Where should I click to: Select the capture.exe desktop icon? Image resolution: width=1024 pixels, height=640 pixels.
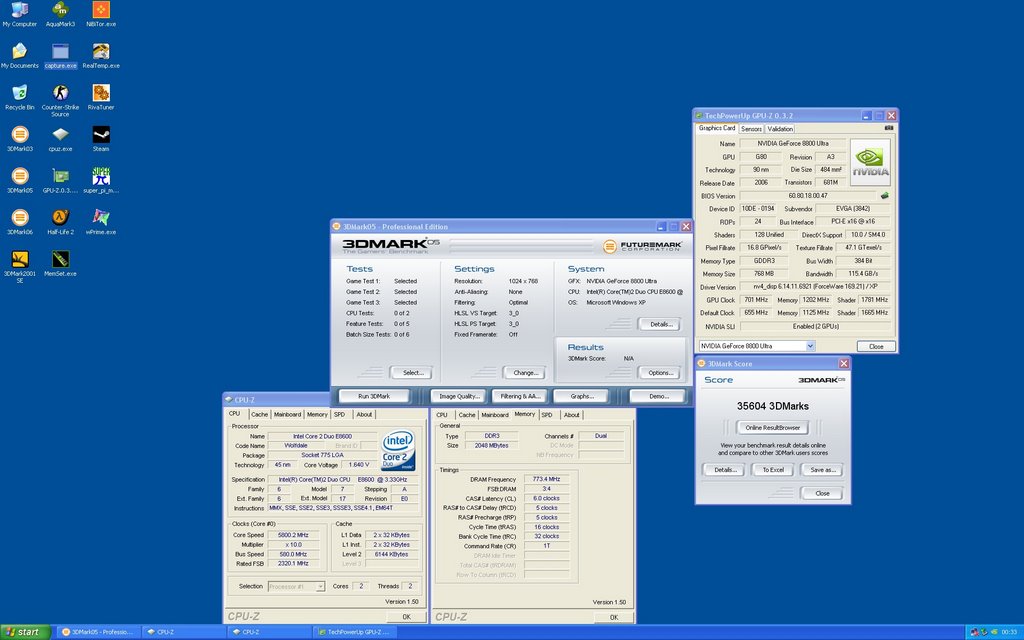60,56
